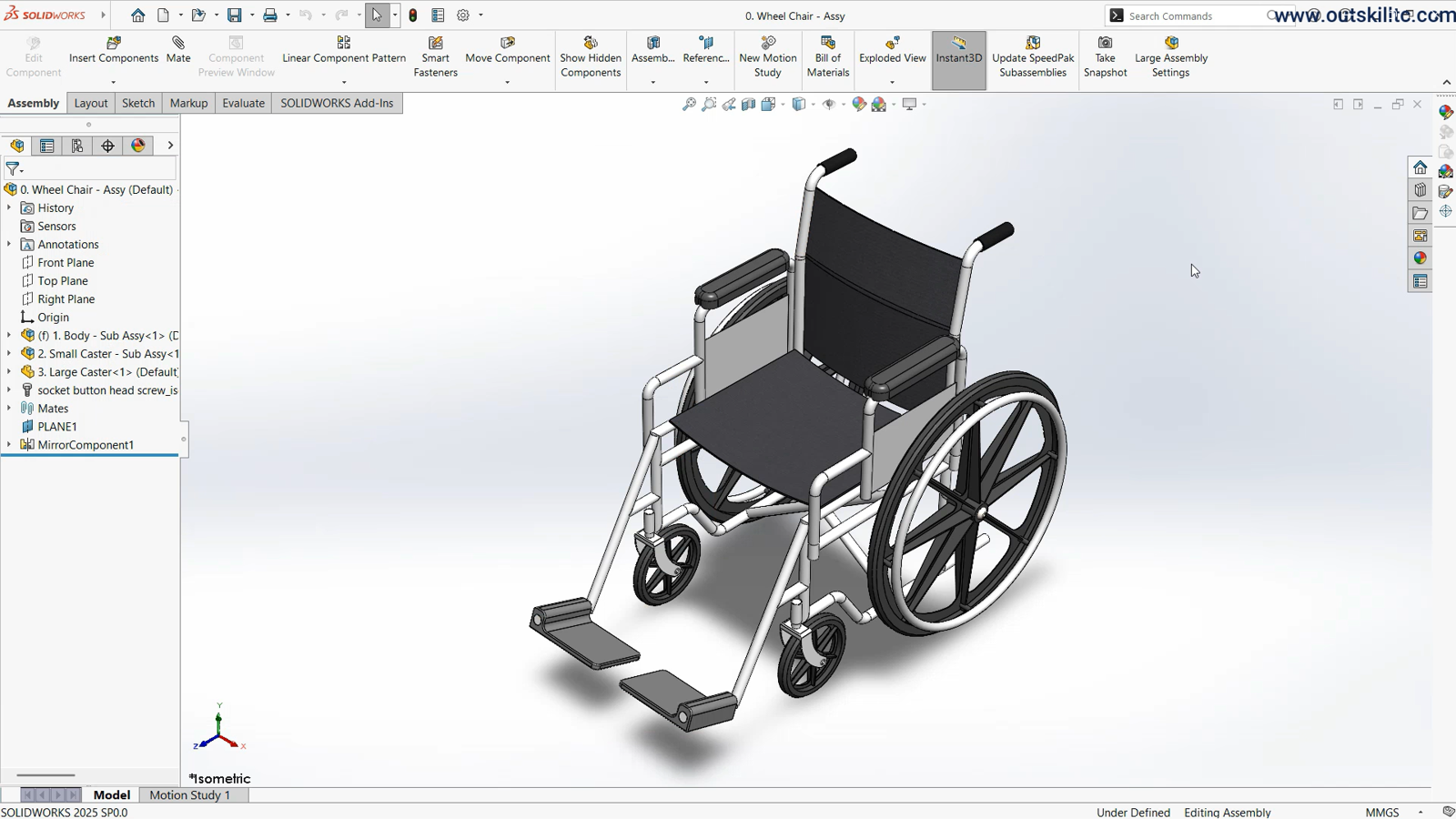Open ConfigurationManager tab icon
Viewport: 1456px width, 819px height.
[x=77, y=146]
